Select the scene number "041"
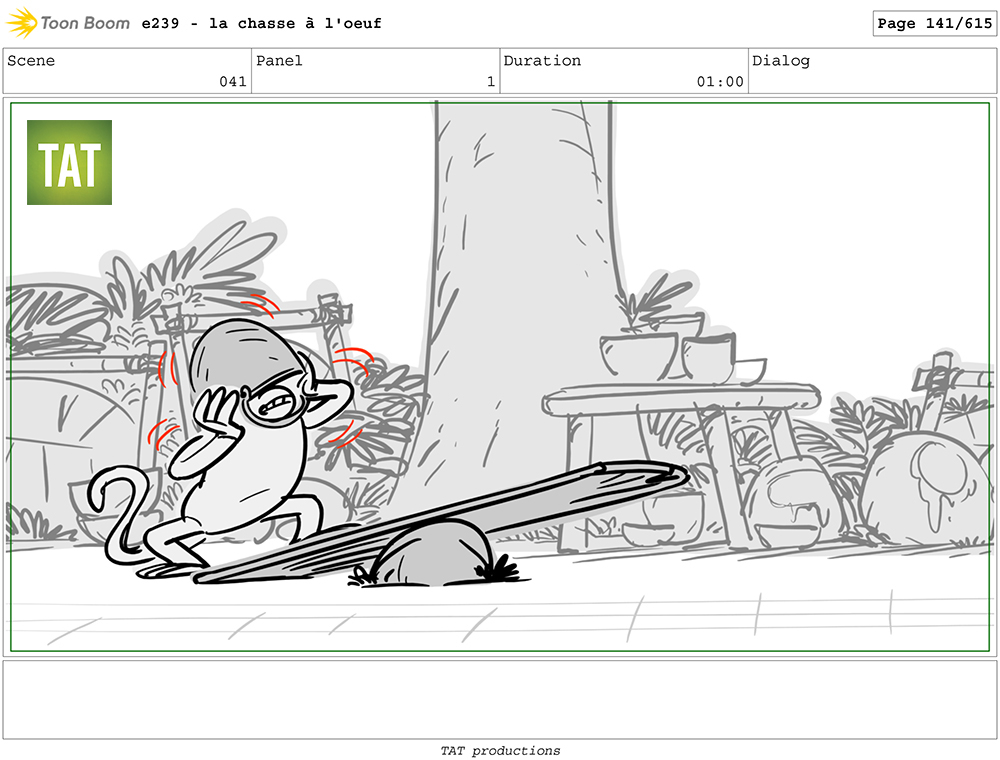1000x760 pixels. coord(233,82)
